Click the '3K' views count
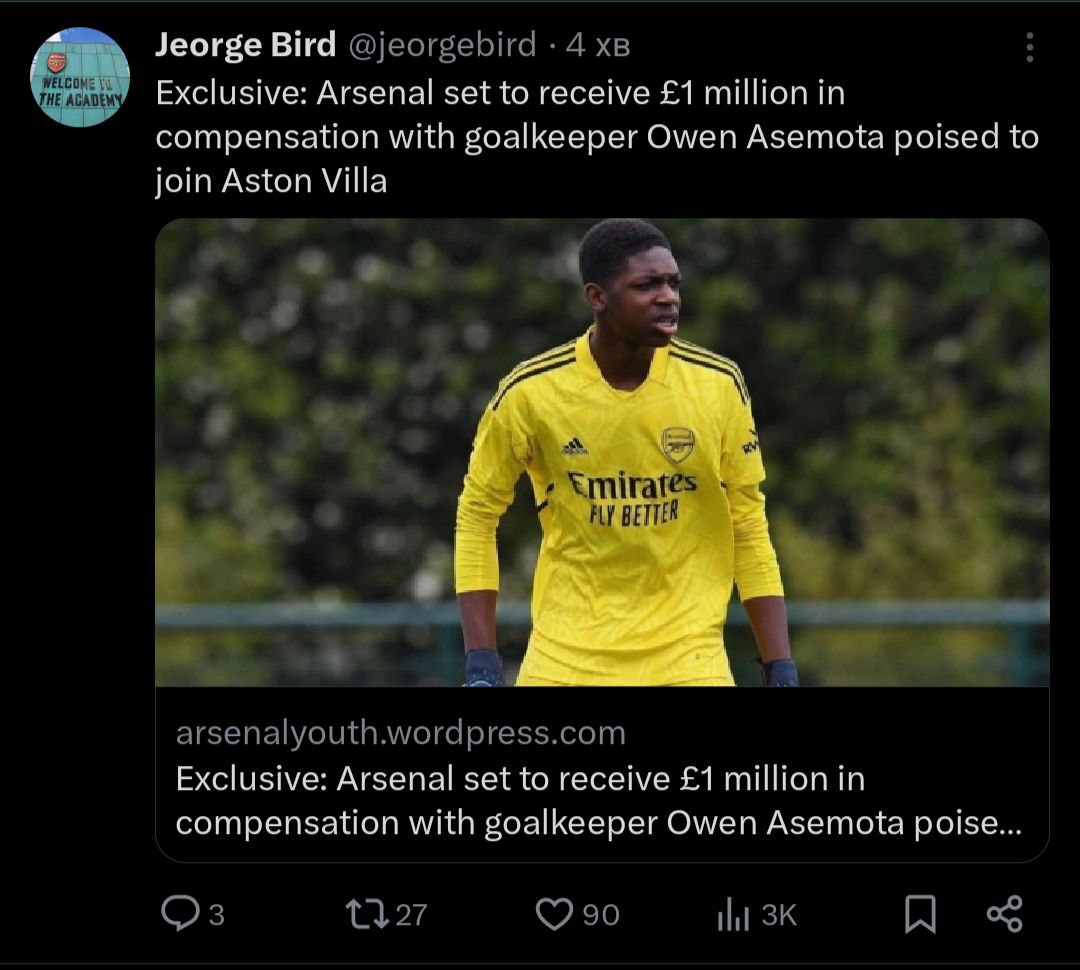The image size is (1080, 970). tap(779, 914)
